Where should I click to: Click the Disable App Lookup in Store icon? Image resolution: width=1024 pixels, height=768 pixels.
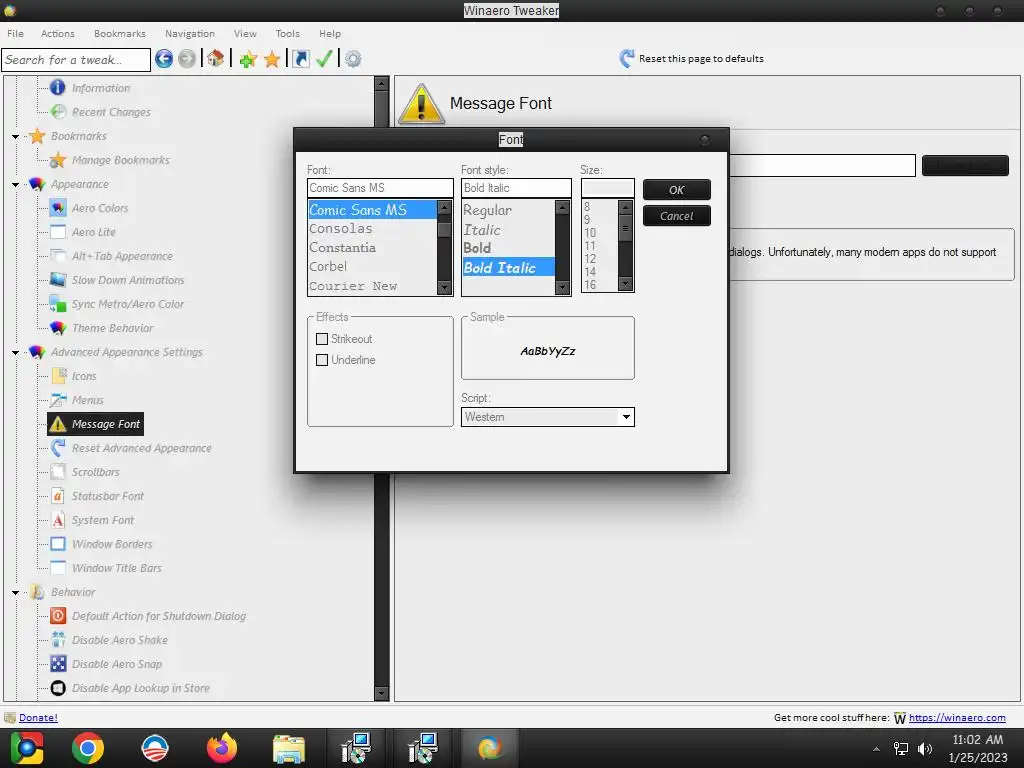click(x=58, y=688)
